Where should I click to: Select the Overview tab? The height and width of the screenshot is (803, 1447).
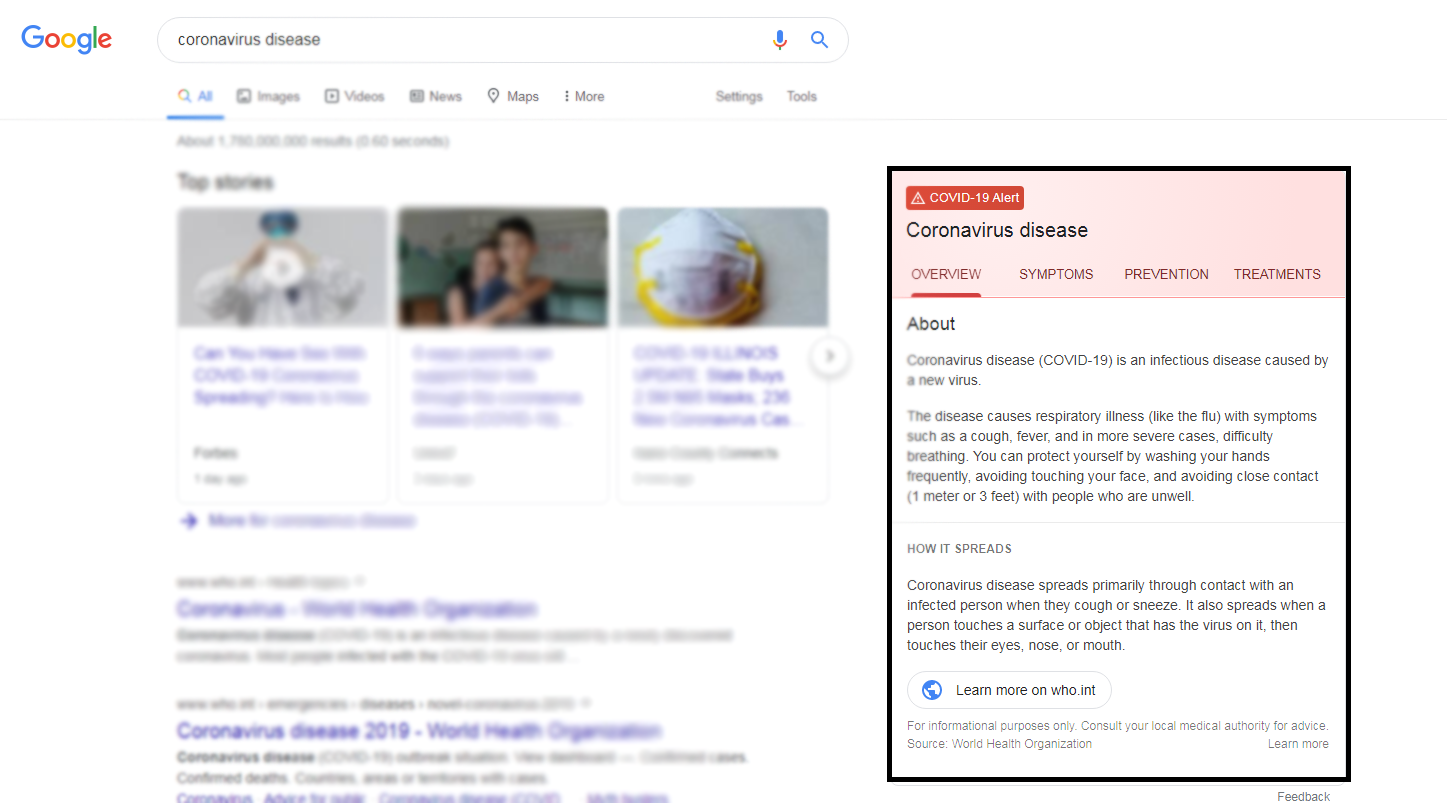[946, 274]
